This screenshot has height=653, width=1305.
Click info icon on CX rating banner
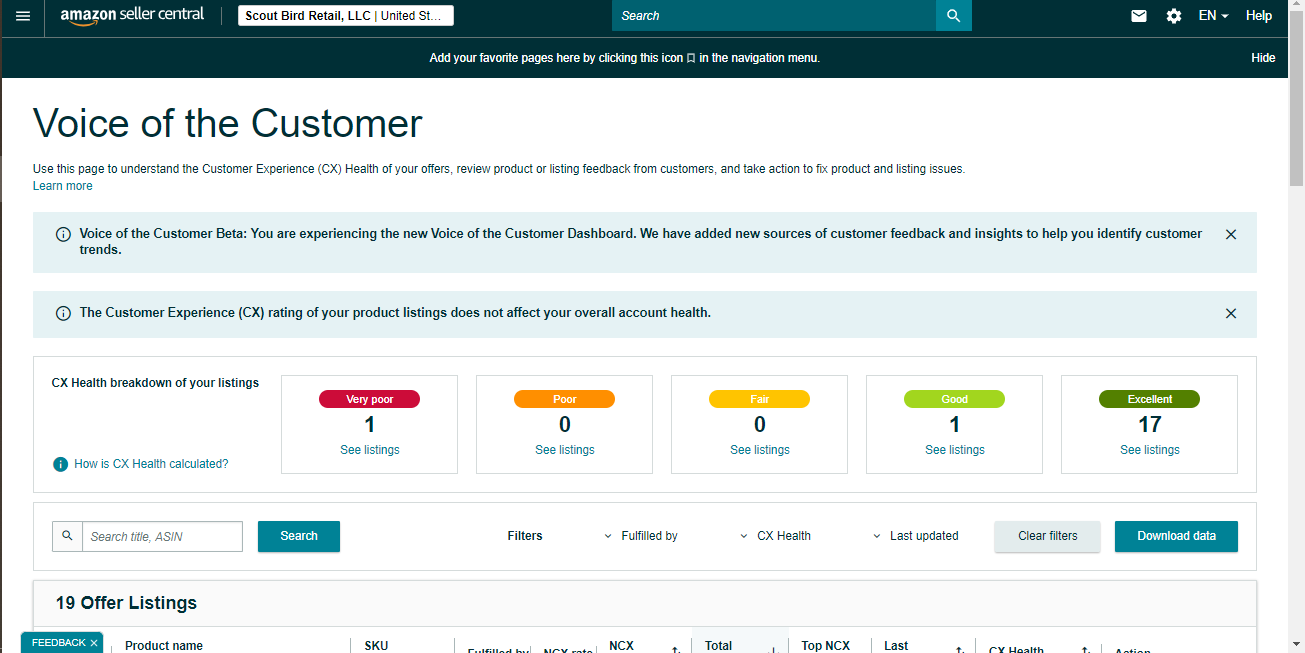point(63,313)
